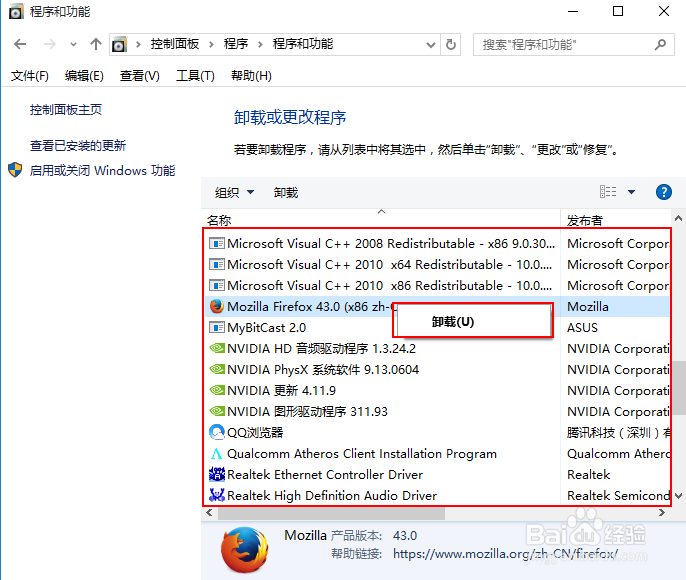Go up one folder level

pyautogui.click(x=96, y=44)
